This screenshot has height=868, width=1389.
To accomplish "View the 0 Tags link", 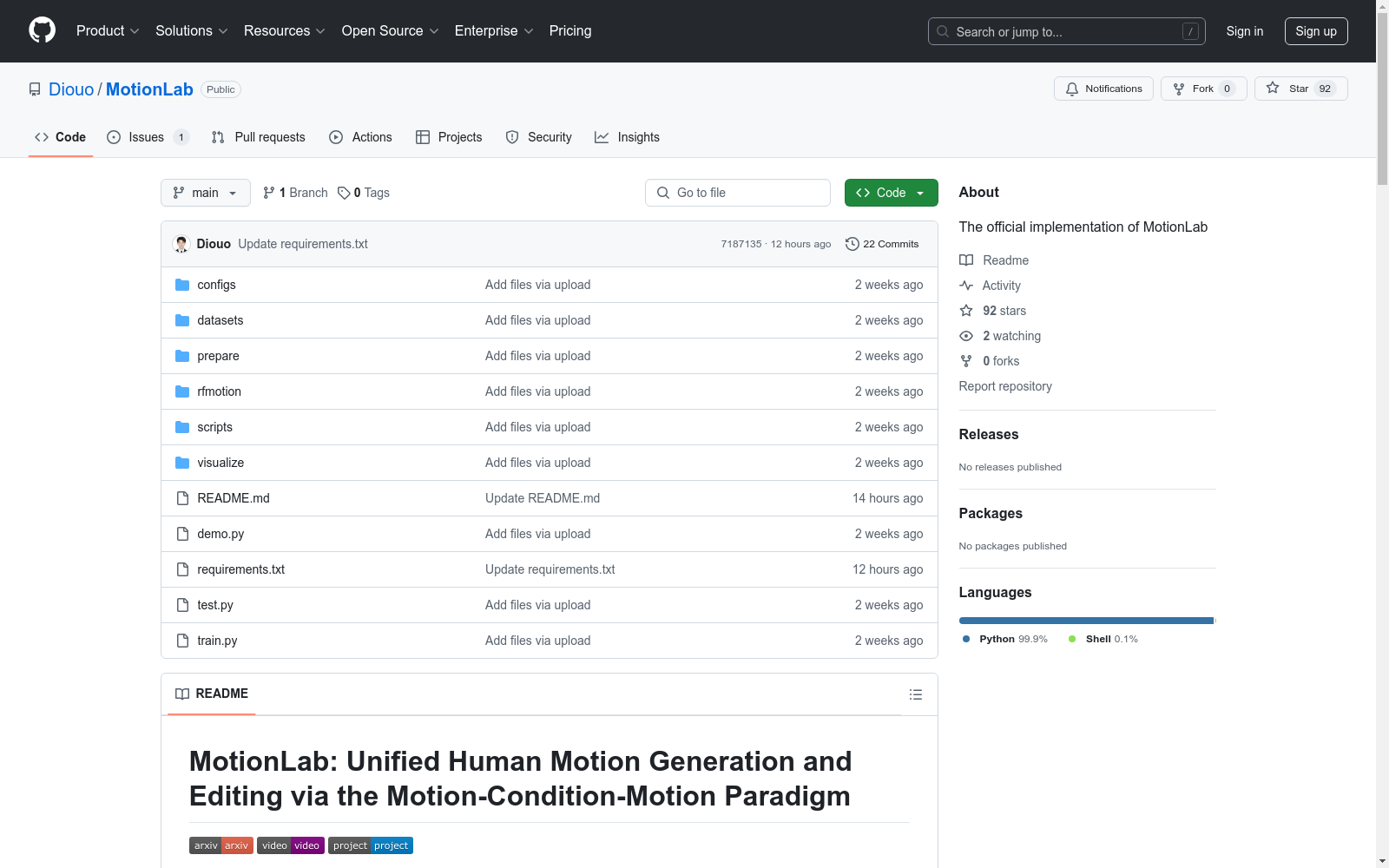I will [x=364, y=193].
